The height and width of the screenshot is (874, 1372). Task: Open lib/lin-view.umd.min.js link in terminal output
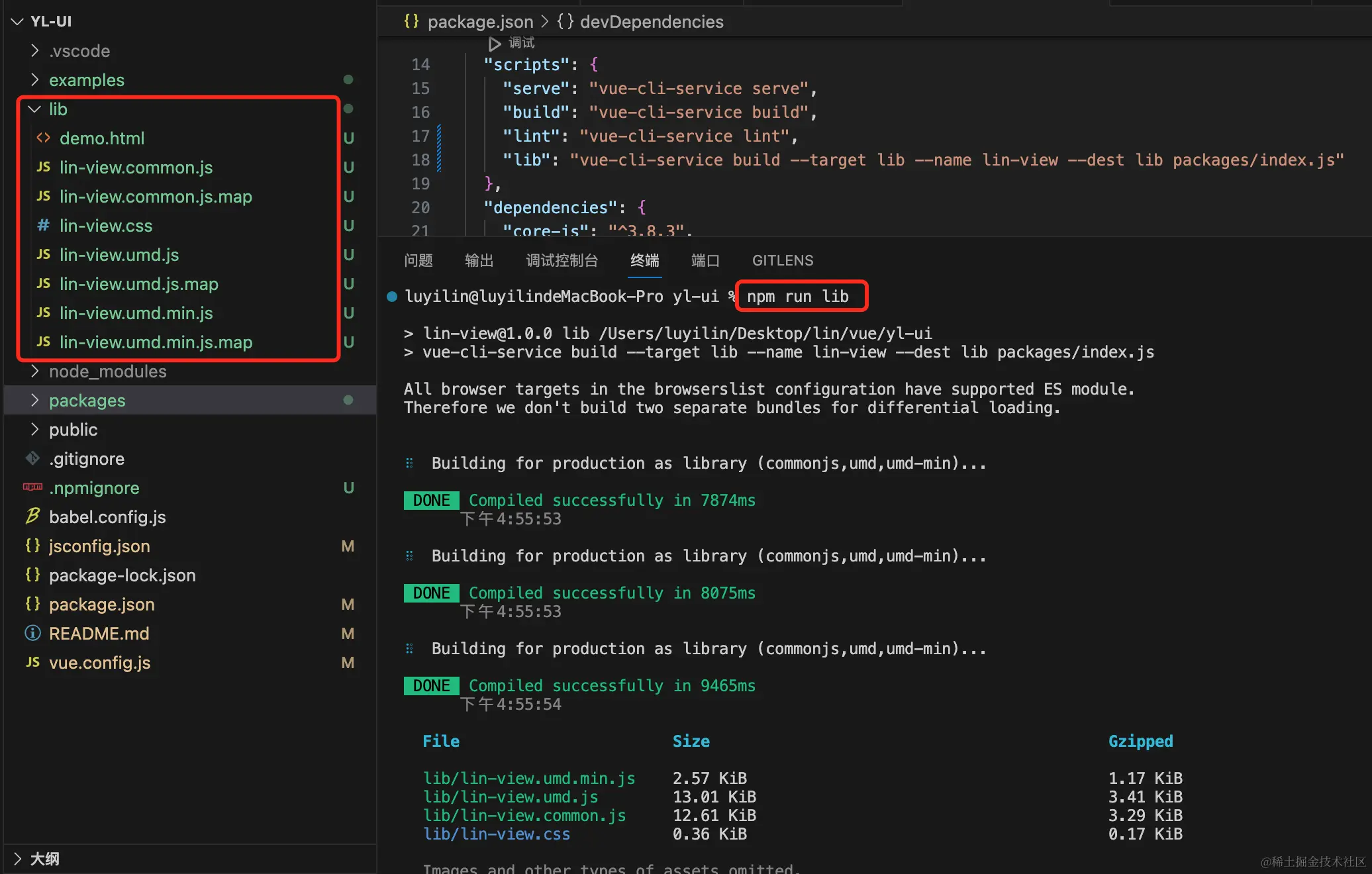(x=529, y=778)
